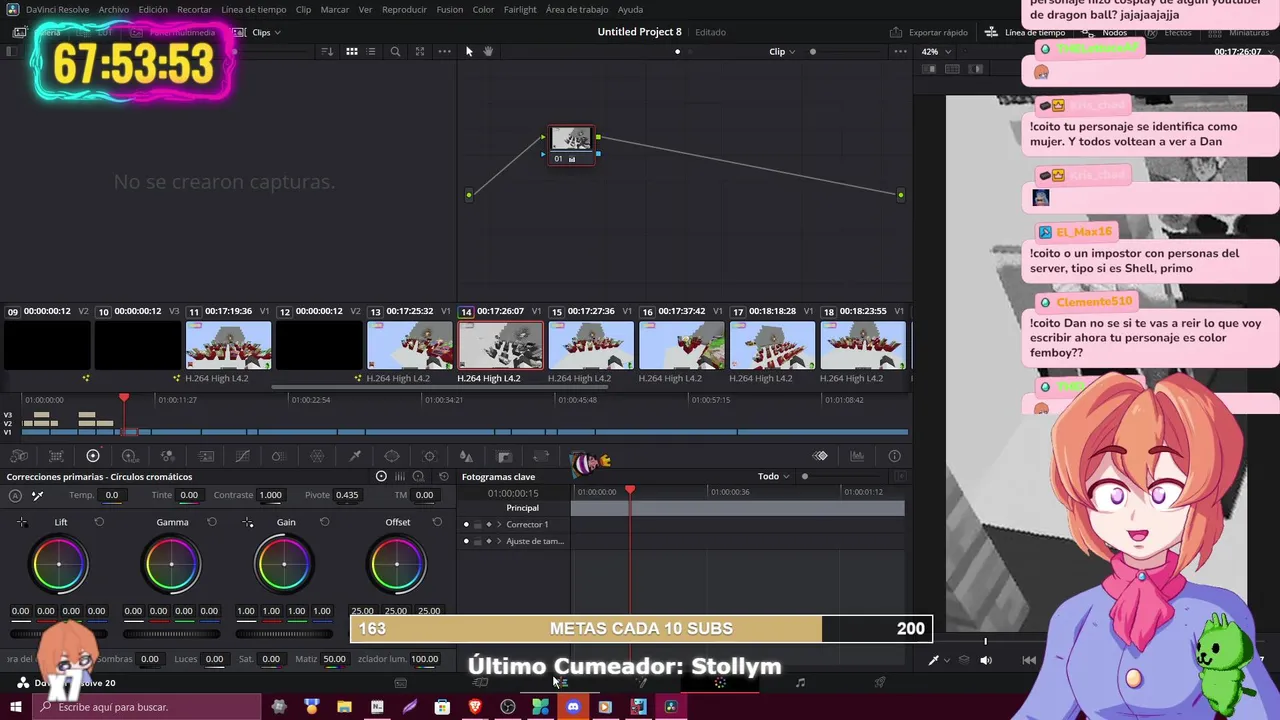Select clip 16 thumbnail in clip strip
The height and width of the screenshot is (720, 1280).
click(x=682, y=346)
